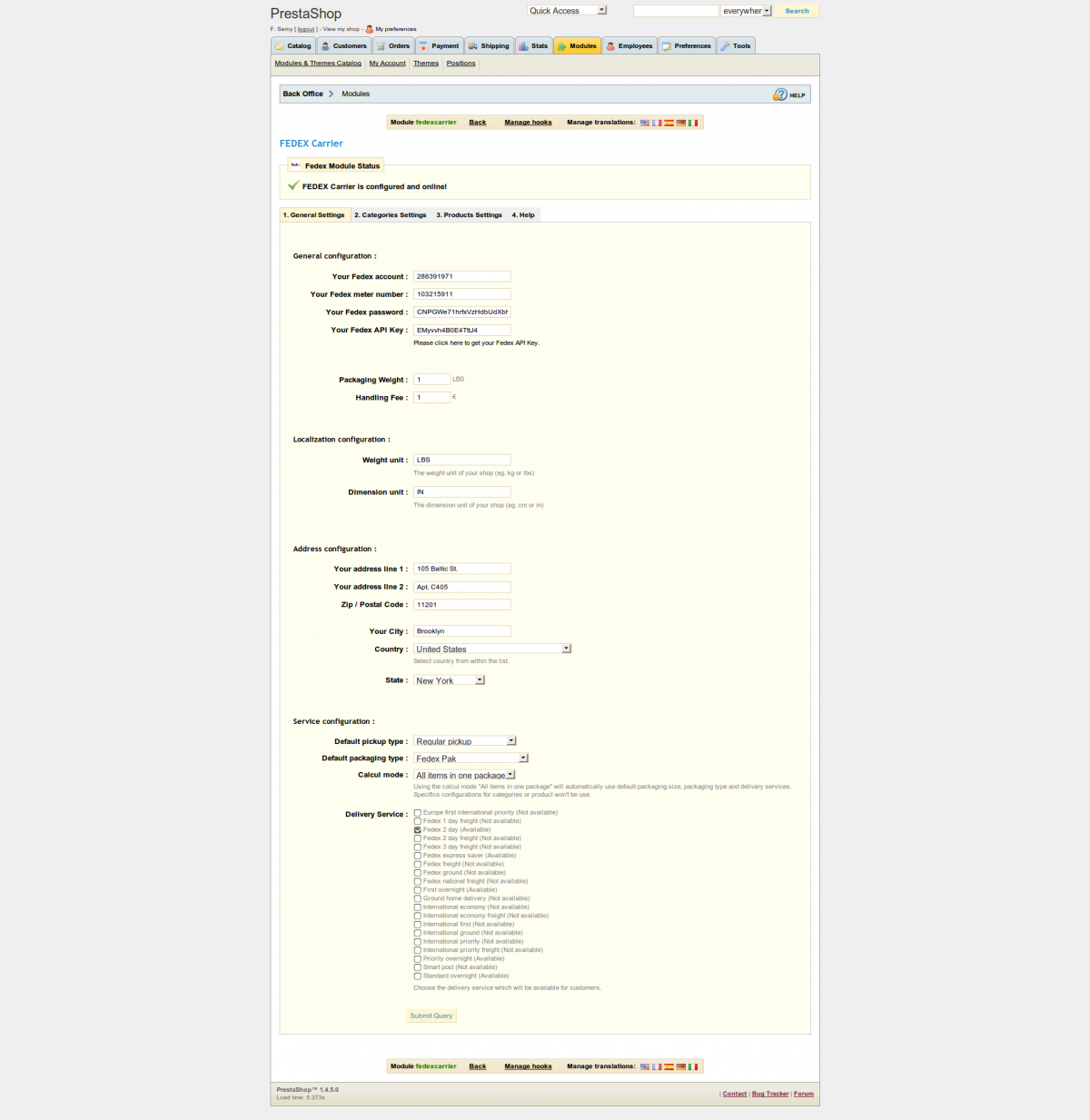This screenshot has height=1120, width=1090.
Task: Open Modules & Themes Catalog submenu
Action: click(x=318, y=64)
